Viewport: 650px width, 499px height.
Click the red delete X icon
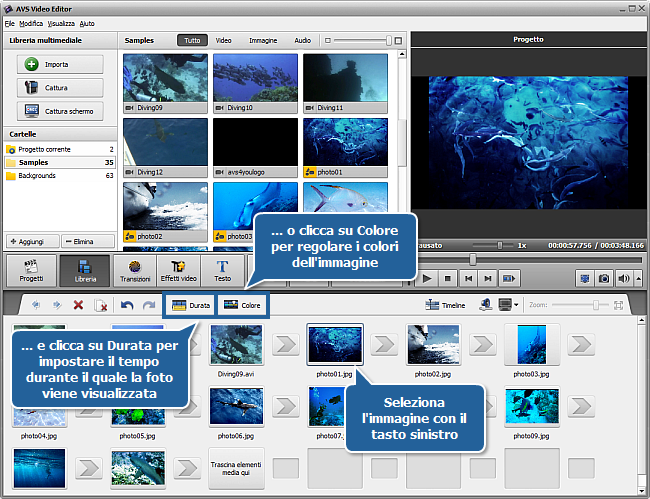point(78,305)
